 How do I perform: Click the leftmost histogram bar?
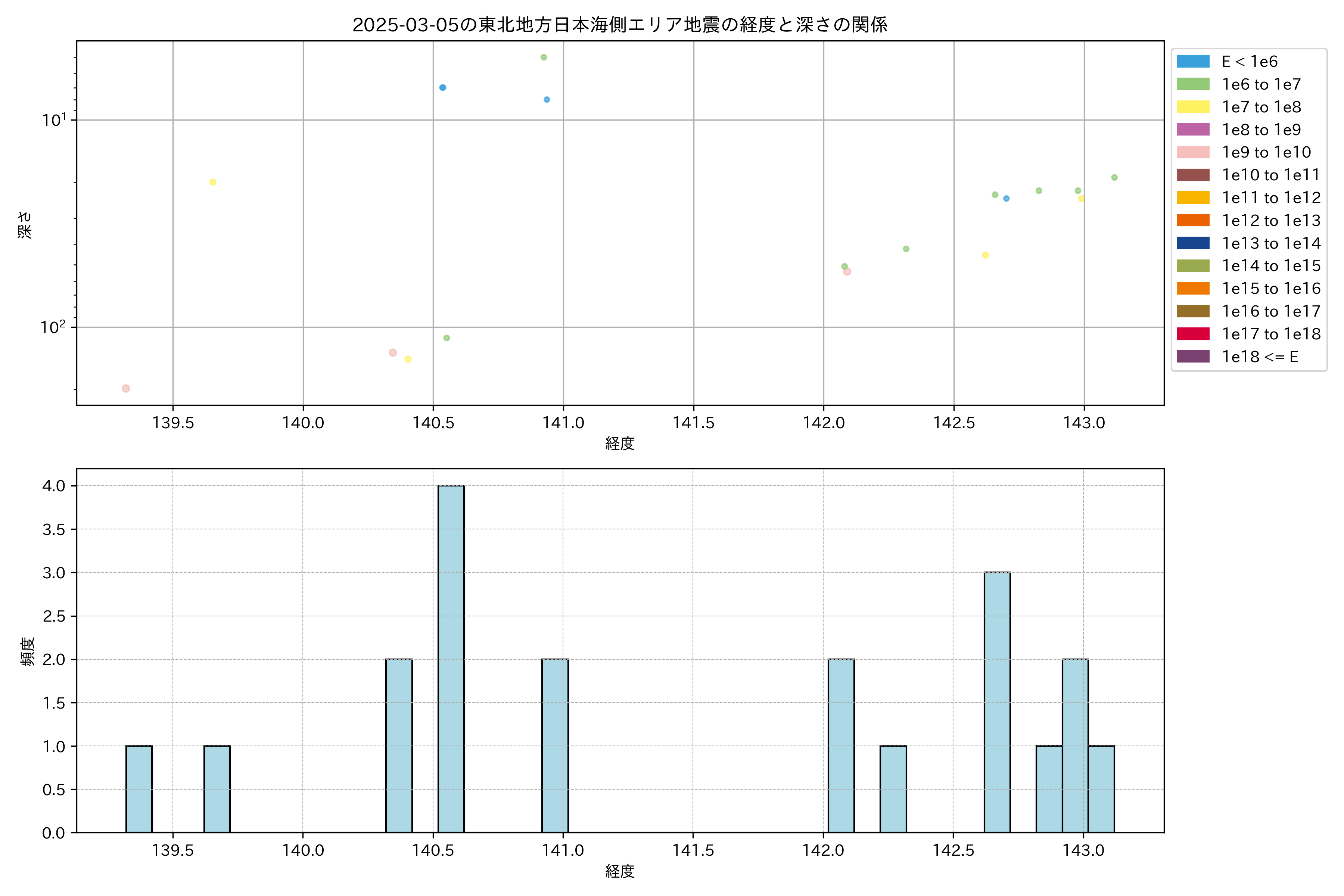(139, 788)
